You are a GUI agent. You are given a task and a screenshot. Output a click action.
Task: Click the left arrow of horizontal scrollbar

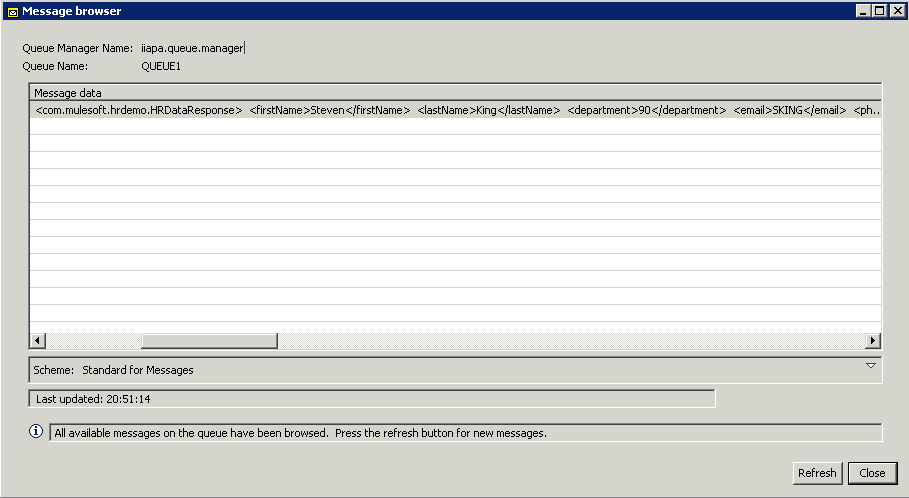(38, 340)
